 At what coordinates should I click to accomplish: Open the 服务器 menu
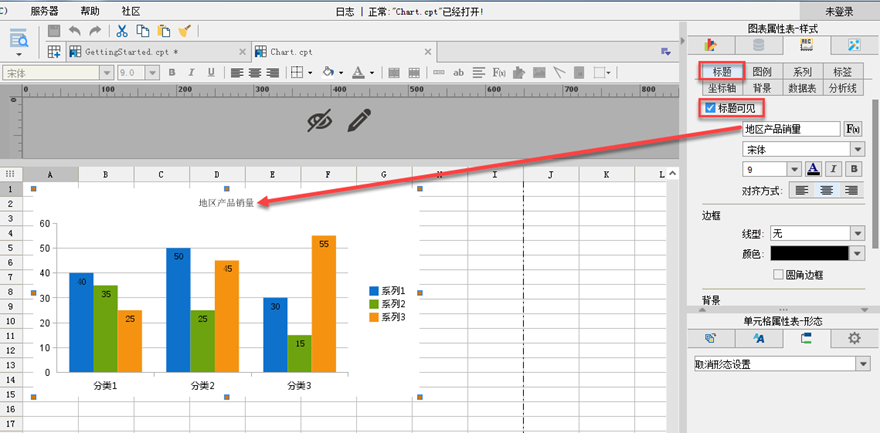point(44,11)
